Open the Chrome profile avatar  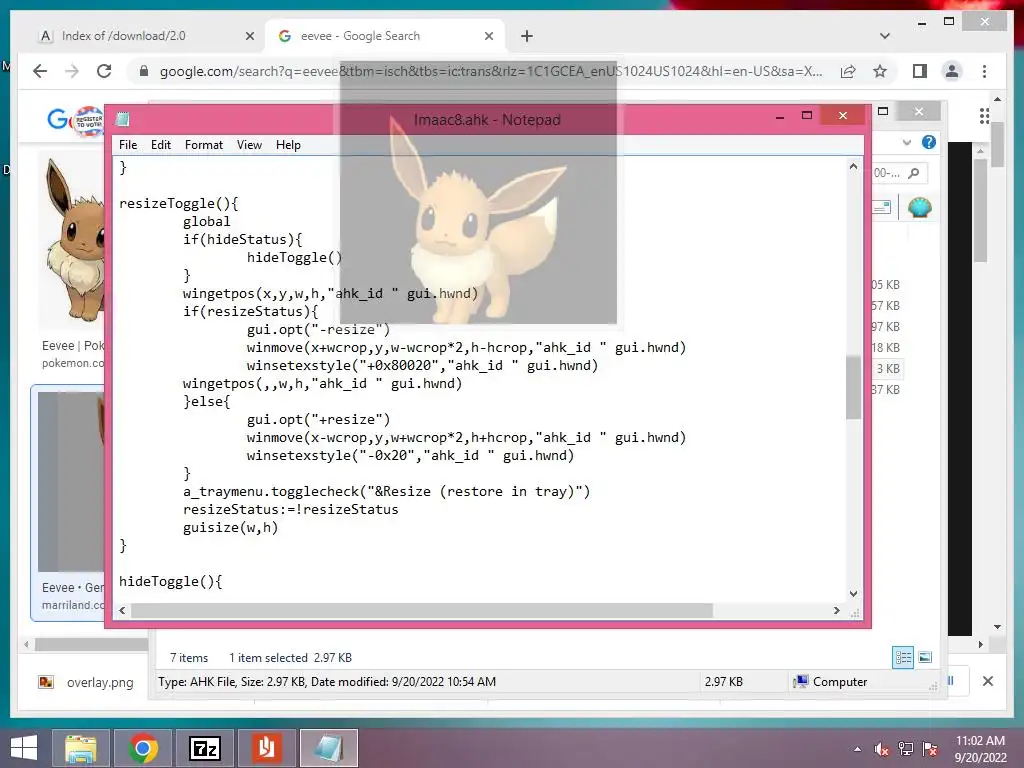point(952,71)
